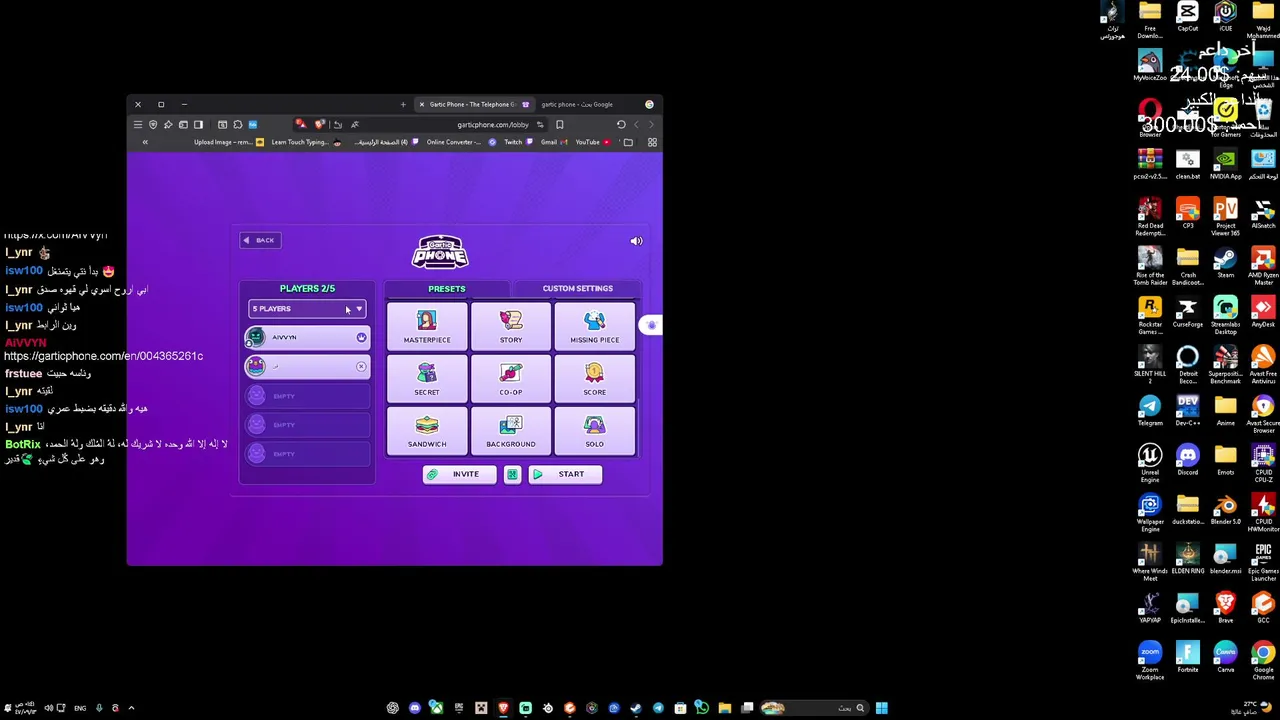Click the Gartic Phone logo
This screenshot has height=720, width=1280.
pyautogui.click(x=440, y=252)
